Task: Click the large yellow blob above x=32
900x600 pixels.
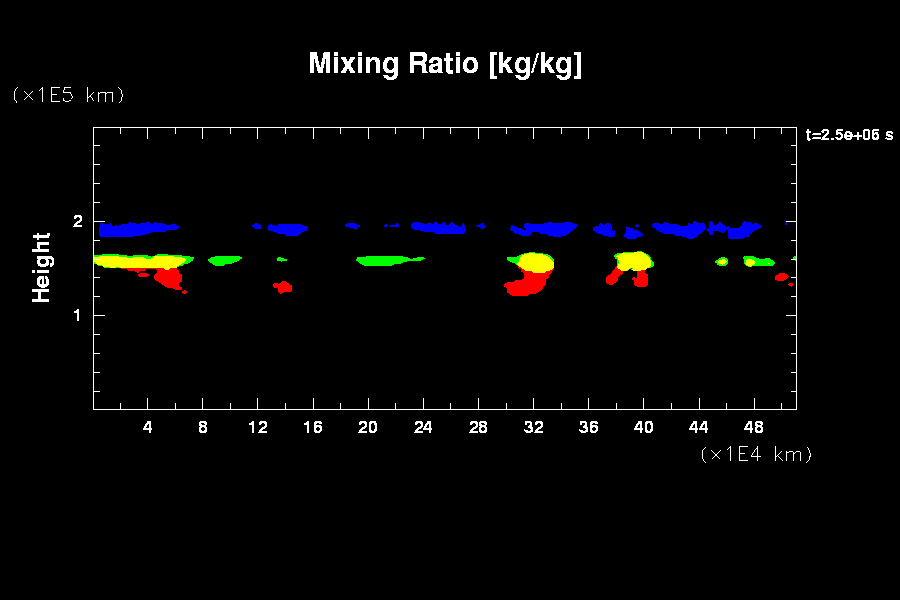Action: 536,263
